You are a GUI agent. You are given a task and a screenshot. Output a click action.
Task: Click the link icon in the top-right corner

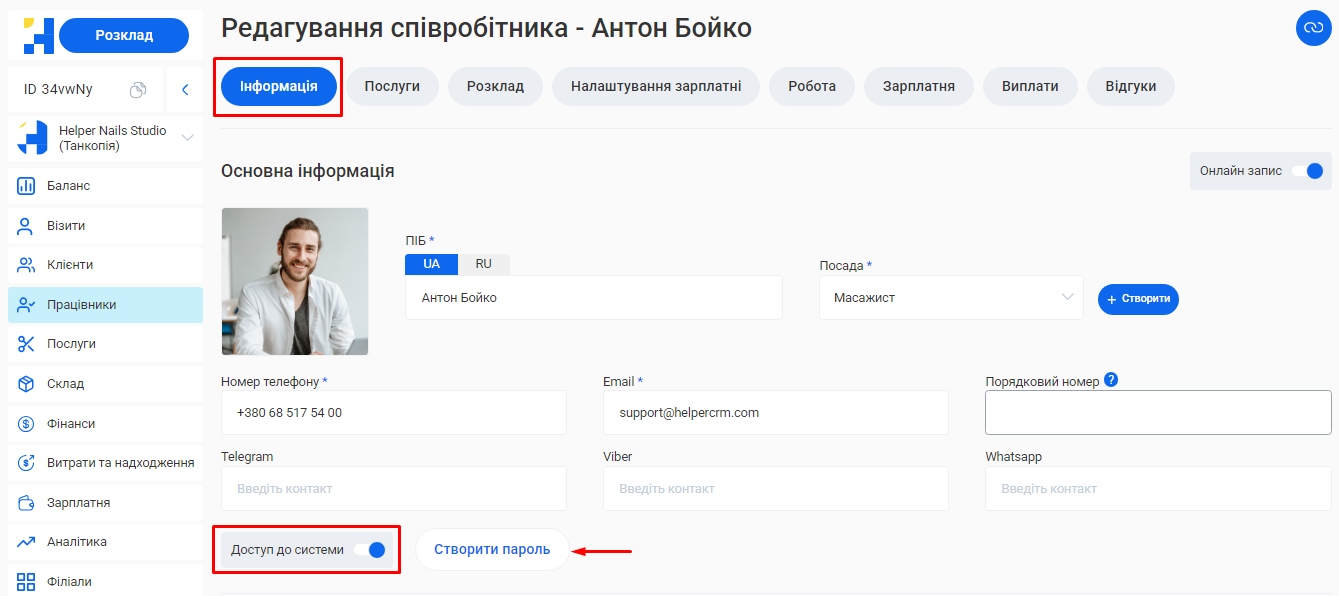[1313, 29]
